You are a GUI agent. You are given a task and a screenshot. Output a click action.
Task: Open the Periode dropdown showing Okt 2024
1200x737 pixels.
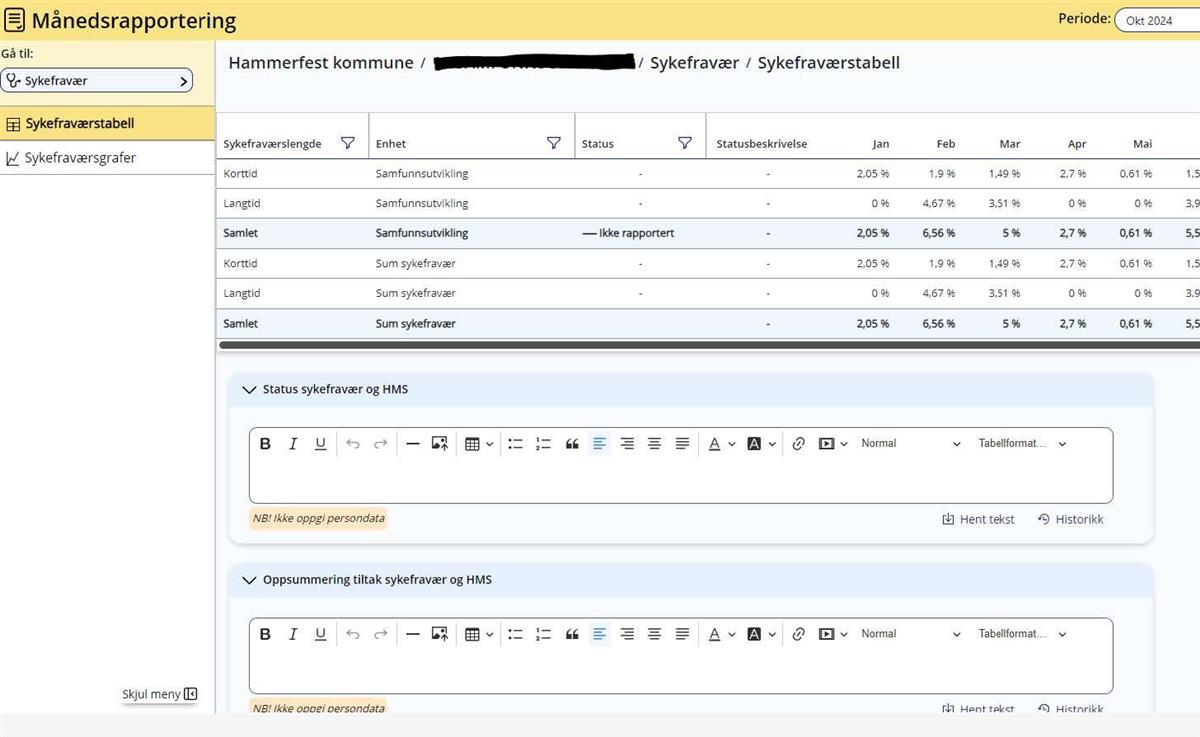[1155, 20]
